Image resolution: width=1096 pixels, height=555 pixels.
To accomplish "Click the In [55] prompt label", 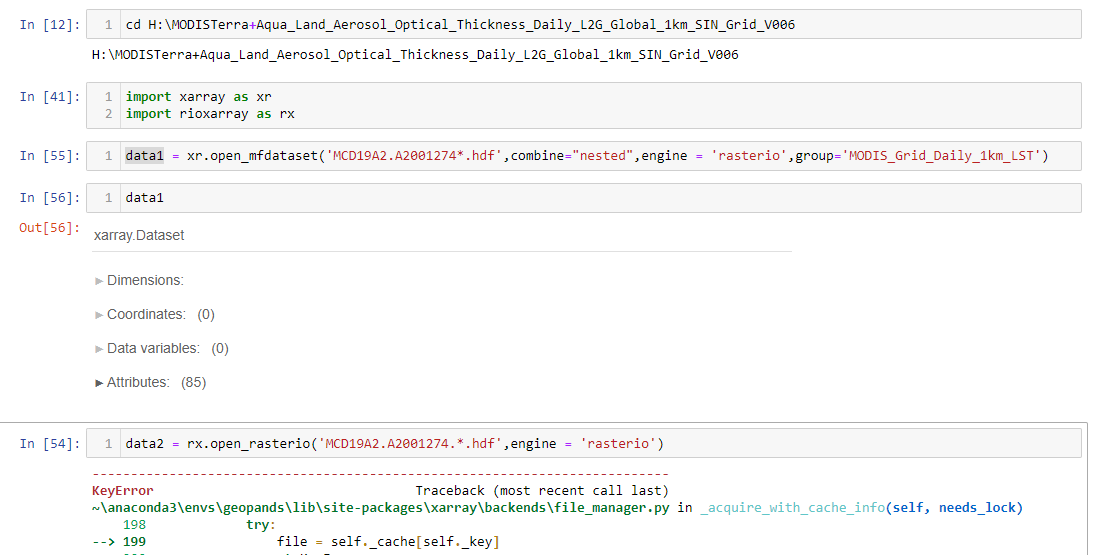I will 50,155.
